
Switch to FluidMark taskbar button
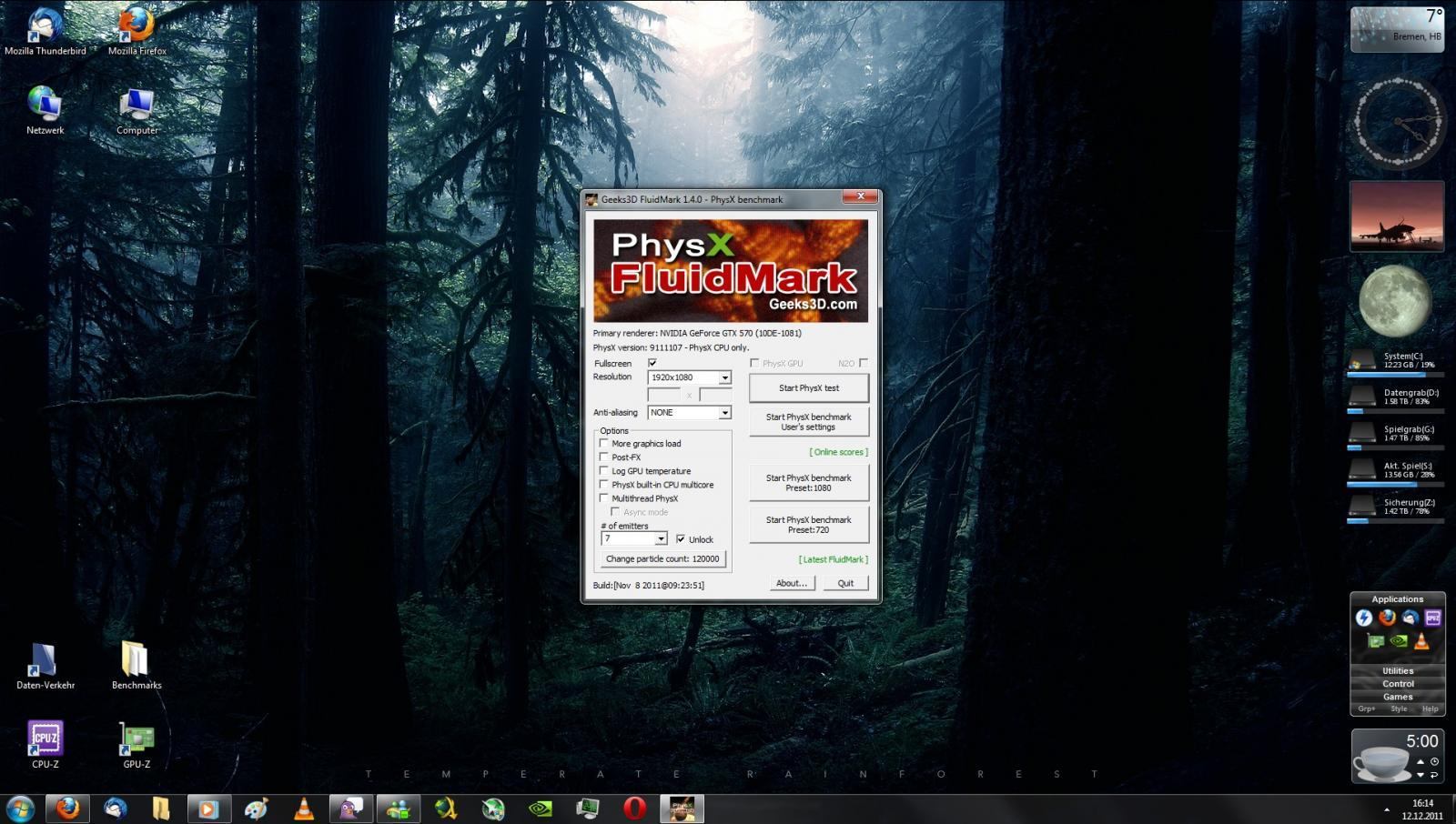pos(682,808)
